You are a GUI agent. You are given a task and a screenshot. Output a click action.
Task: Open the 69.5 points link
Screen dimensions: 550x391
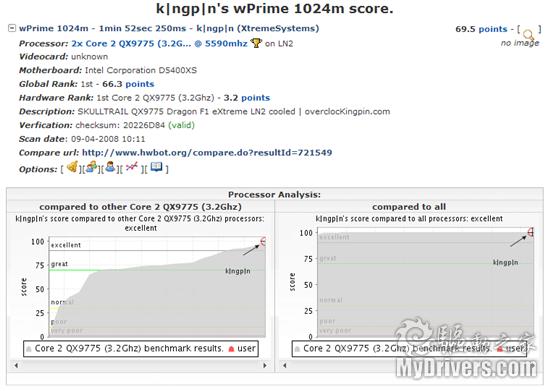point(481,29)
